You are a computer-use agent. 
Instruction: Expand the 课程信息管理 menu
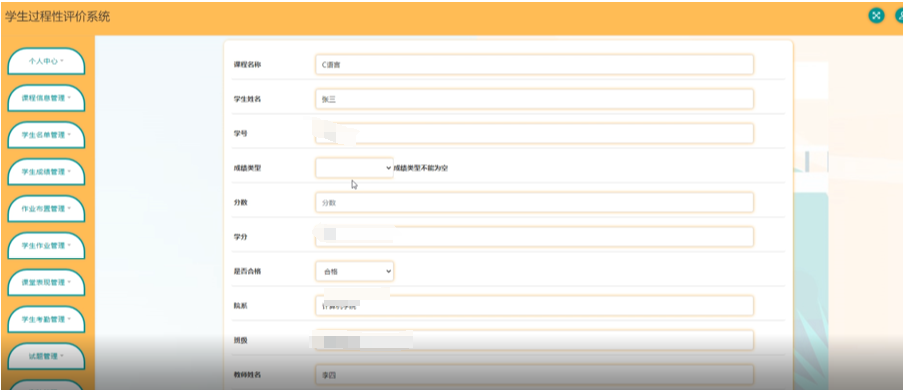46,98
